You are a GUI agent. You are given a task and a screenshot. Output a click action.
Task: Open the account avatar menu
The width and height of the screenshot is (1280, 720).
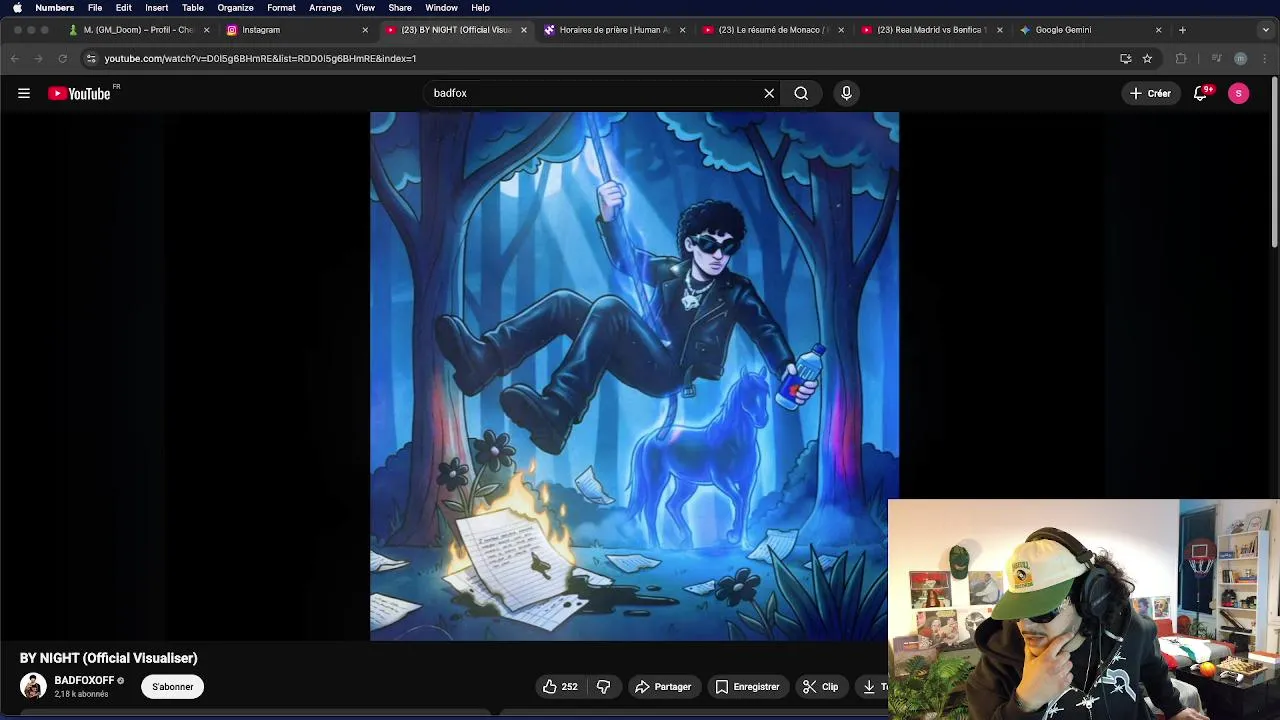tap(1238, 93)
